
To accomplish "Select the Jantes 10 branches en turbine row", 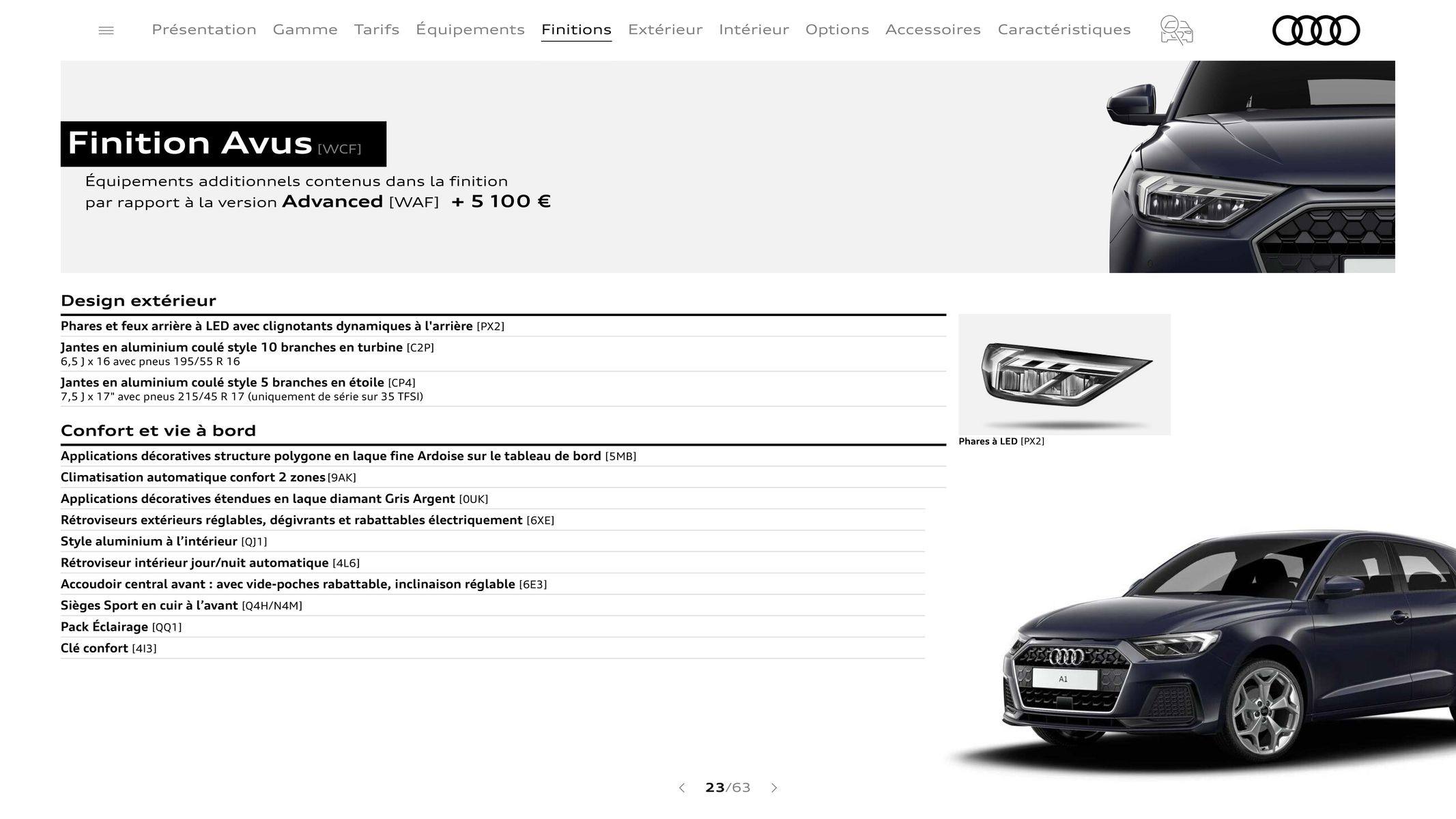I will (503, 354).
